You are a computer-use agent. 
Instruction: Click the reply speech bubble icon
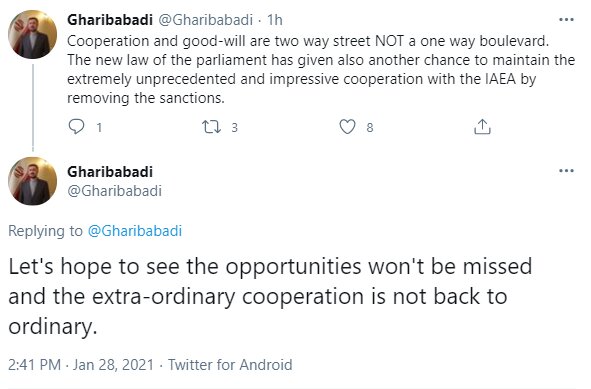(76, 127)
